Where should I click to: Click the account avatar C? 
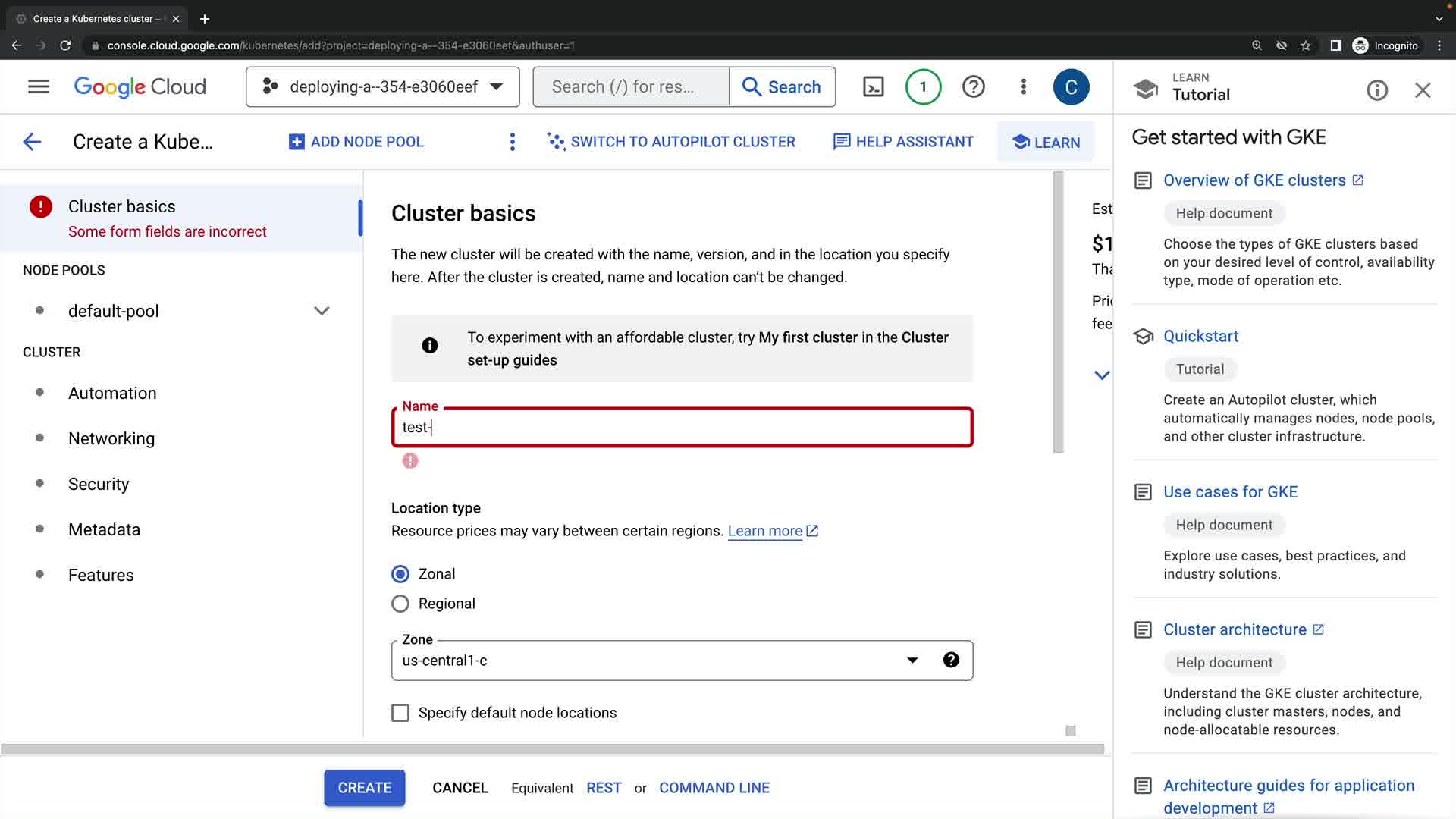click(x=1071, y=87)
